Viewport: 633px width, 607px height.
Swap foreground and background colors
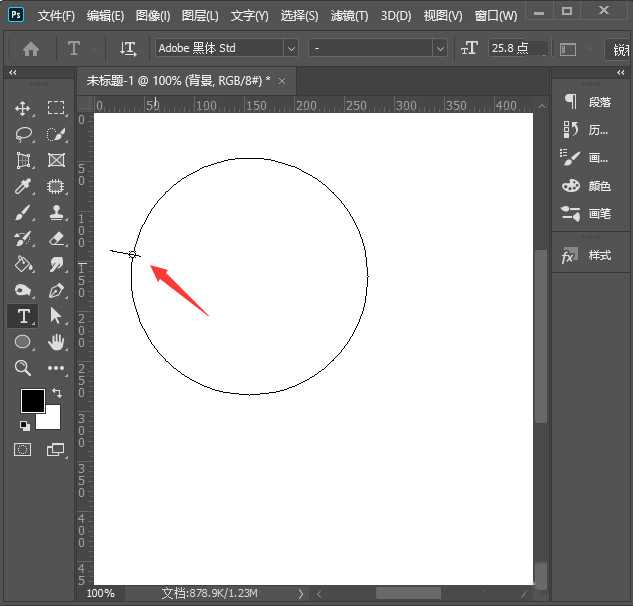pyautogui.click(x=56, y=393)
